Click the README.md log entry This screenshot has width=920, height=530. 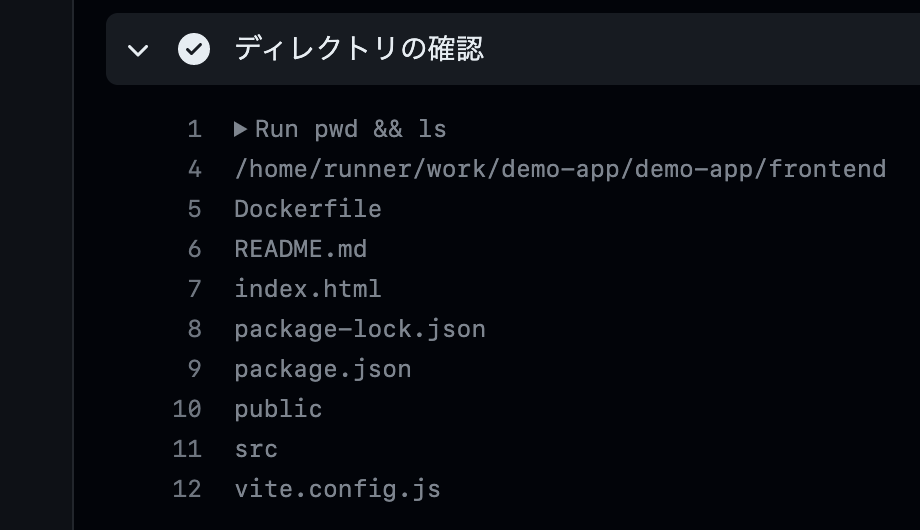(301, 249)
